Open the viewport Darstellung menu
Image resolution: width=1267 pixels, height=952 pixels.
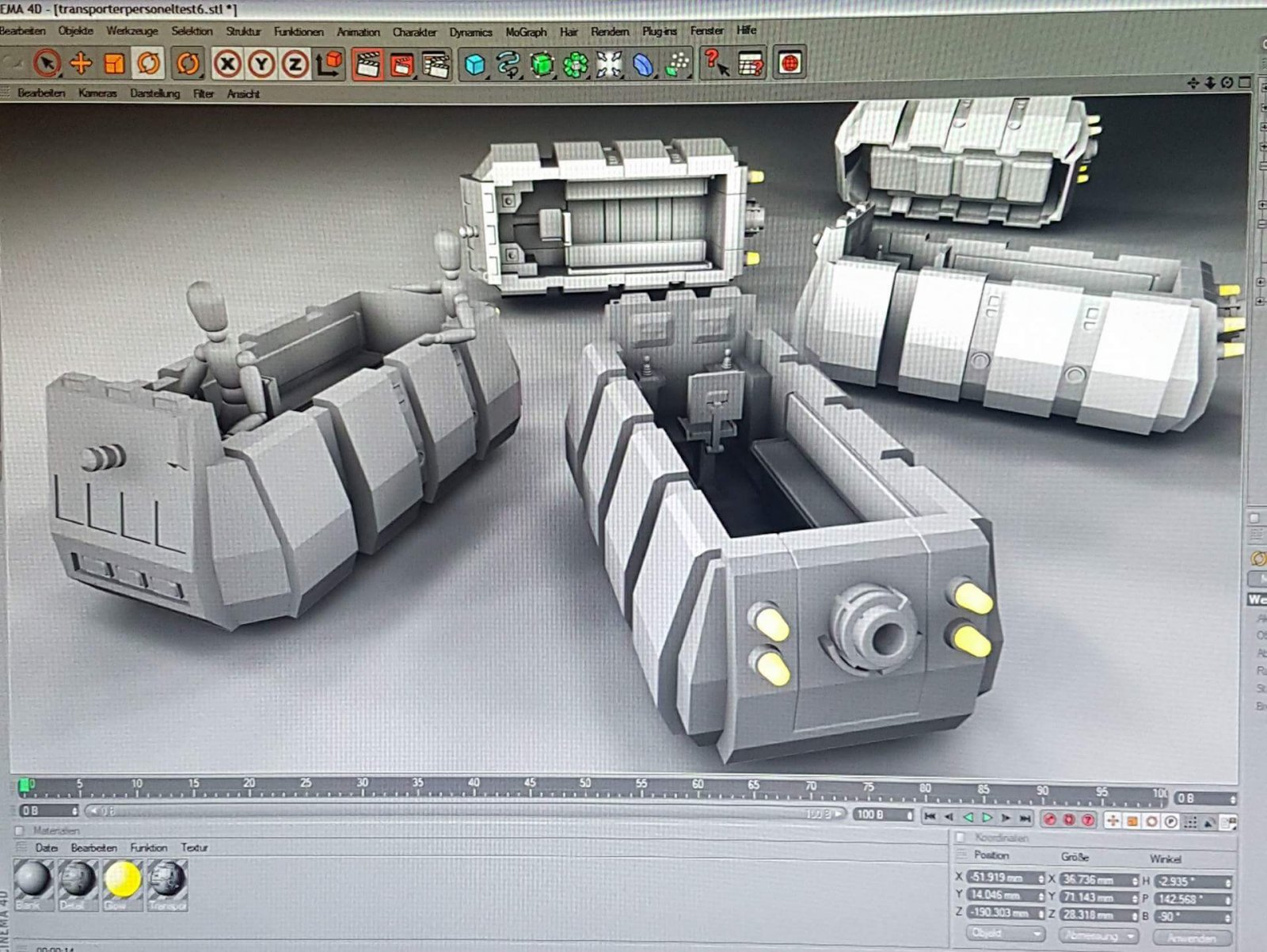154,93
